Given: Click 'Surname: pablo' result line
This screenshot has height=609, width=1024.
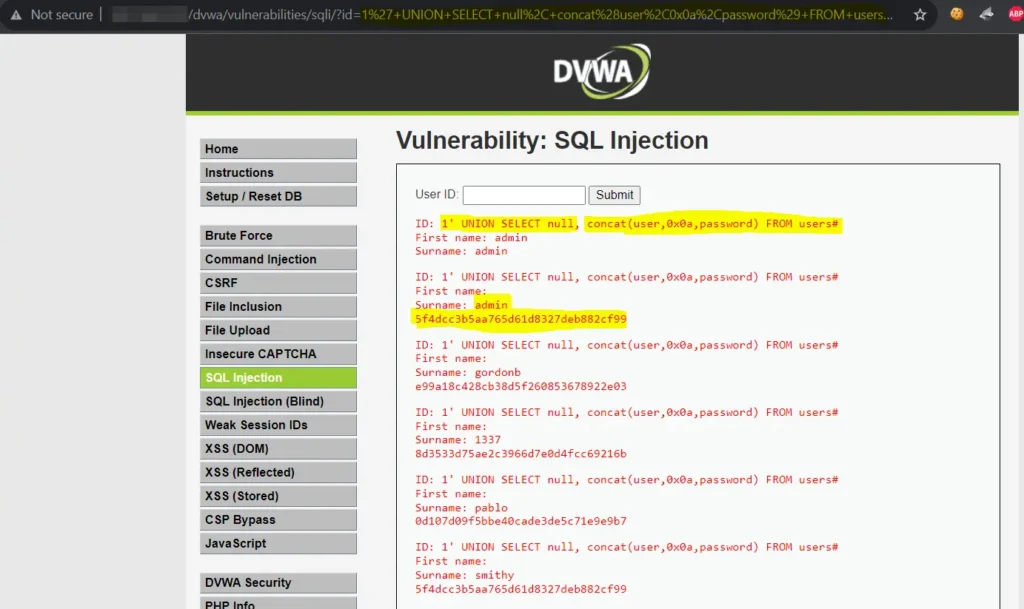Looking at the screenshot, I should (461, 508).
